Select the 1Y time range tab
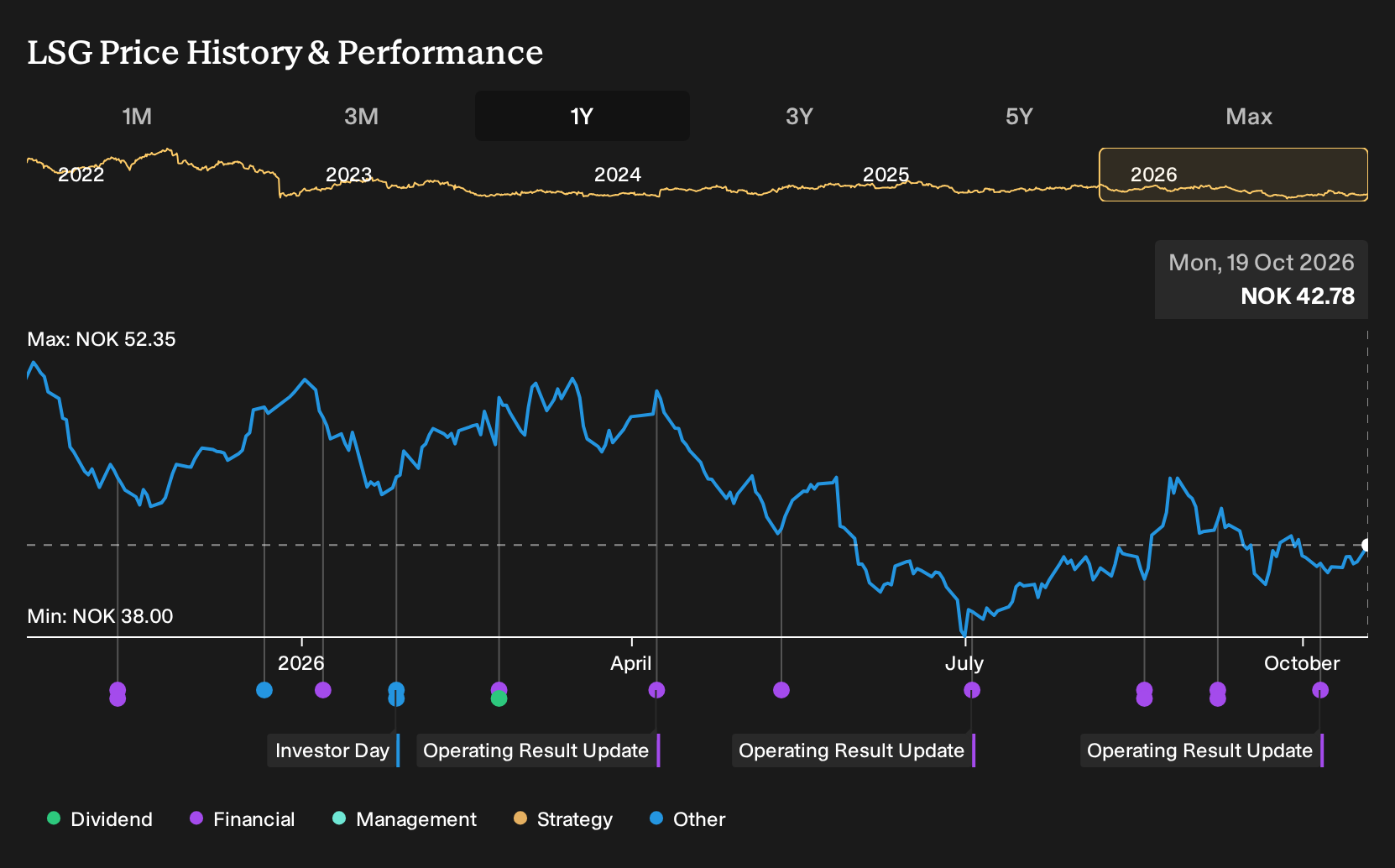The width and height of the screenshot is (1395, 868). 582,116
